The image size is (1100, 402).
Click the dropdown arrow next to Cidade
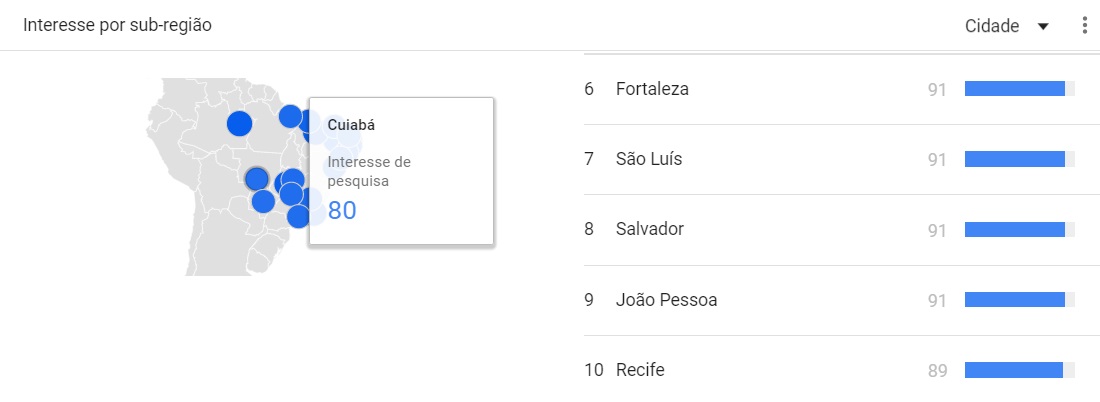point(1043,27)
